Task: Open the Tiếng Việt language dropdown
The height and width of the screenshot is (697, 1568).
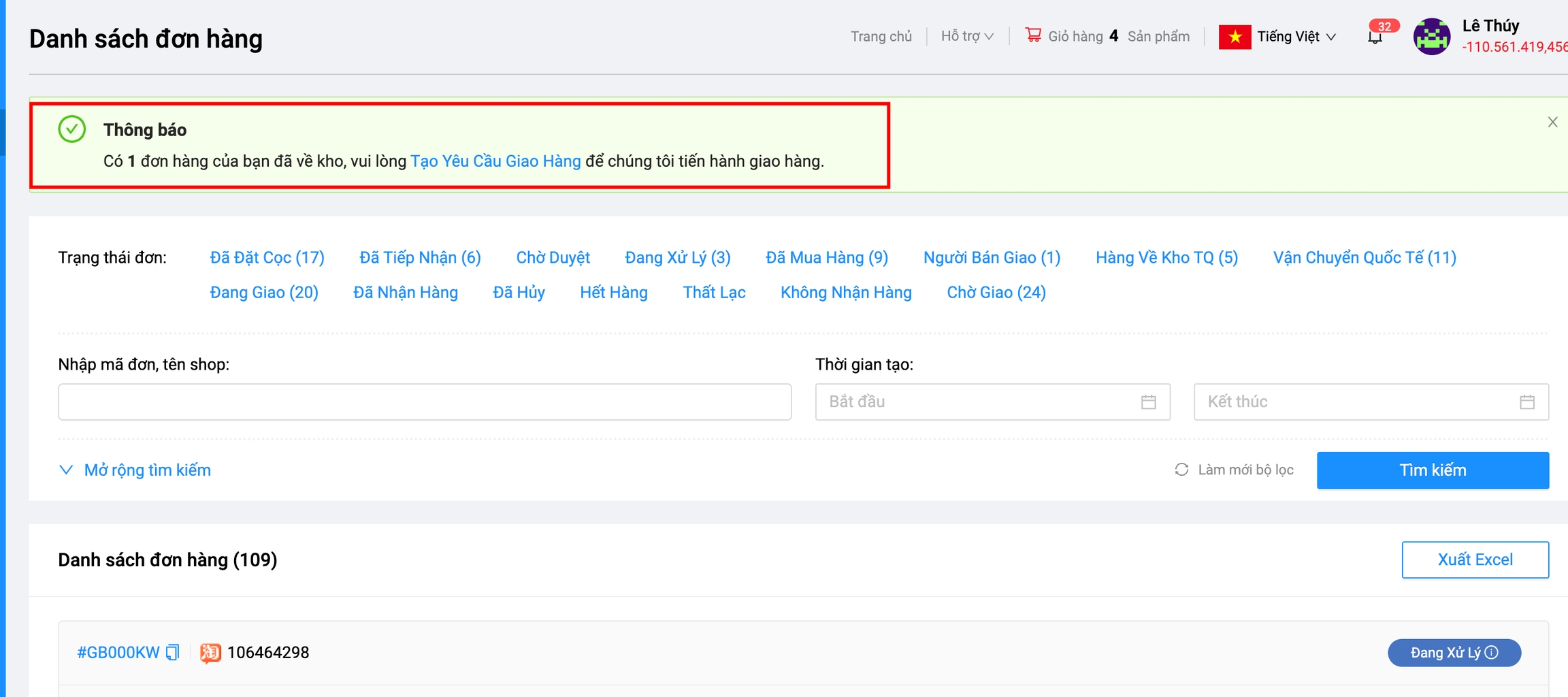Action: (x=1296, y=37)
